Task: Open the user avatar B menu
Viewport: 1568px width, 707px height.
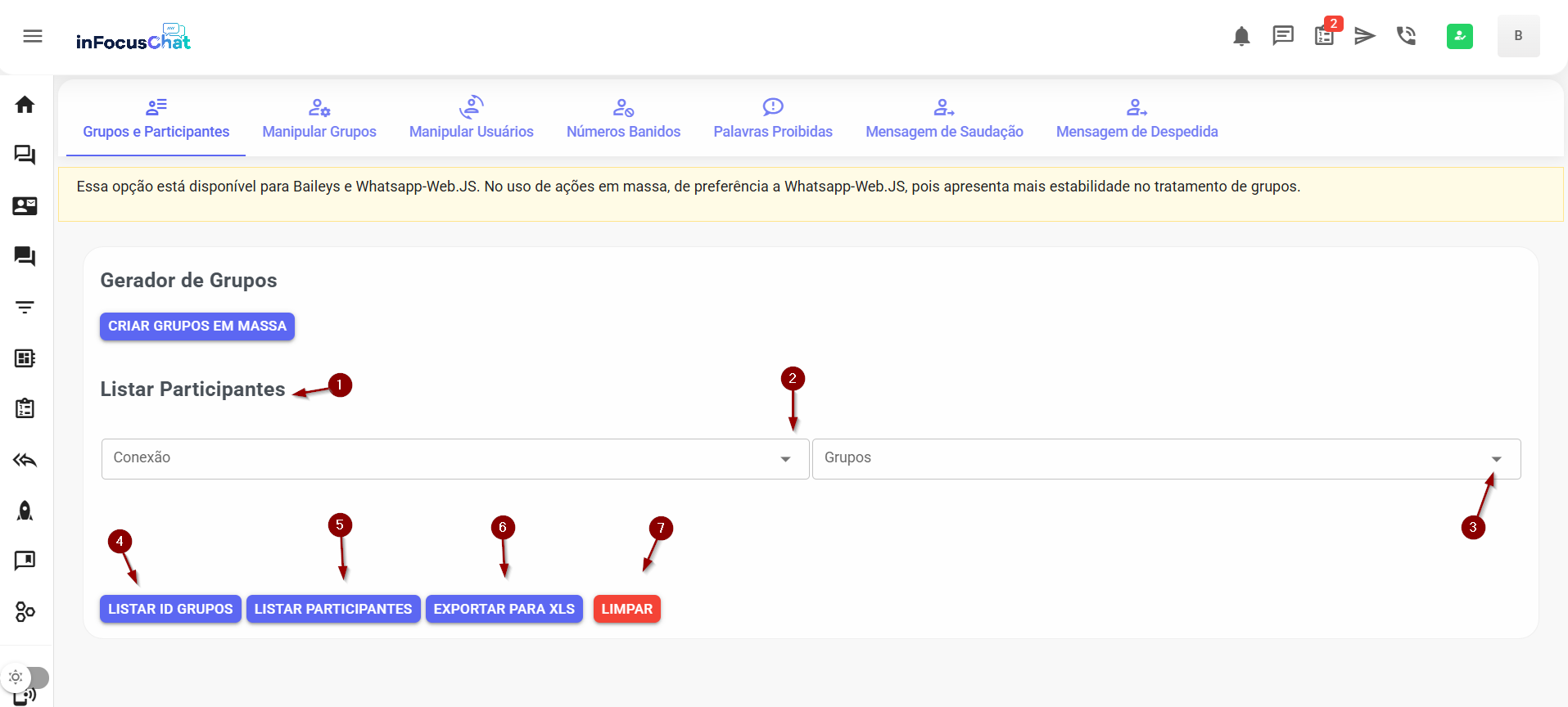Action: (1518, 36)
